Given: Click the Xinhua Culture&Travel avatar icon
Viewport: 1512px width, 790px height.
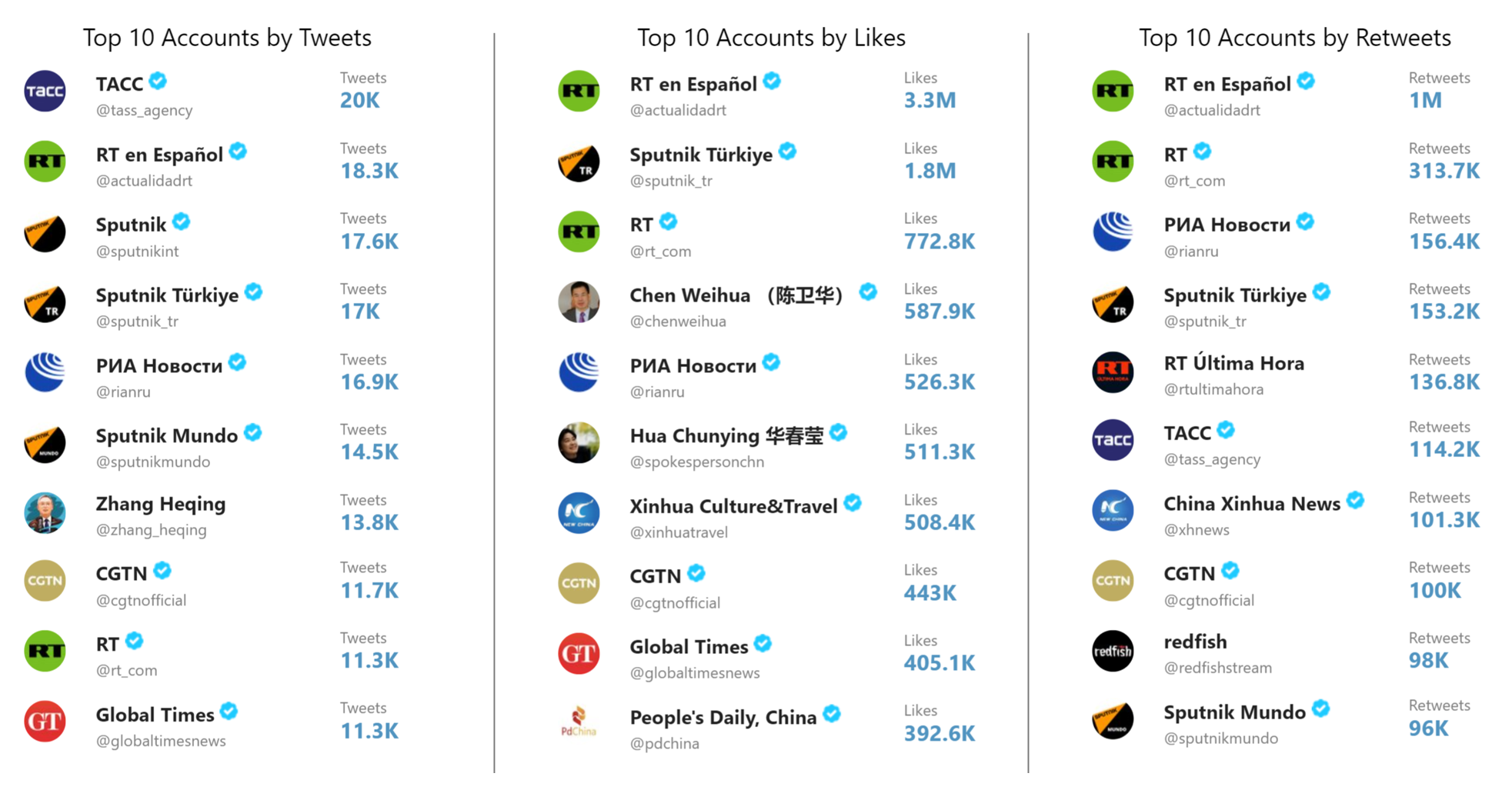Looking at the screenshot, I should [x=579, y=513].
